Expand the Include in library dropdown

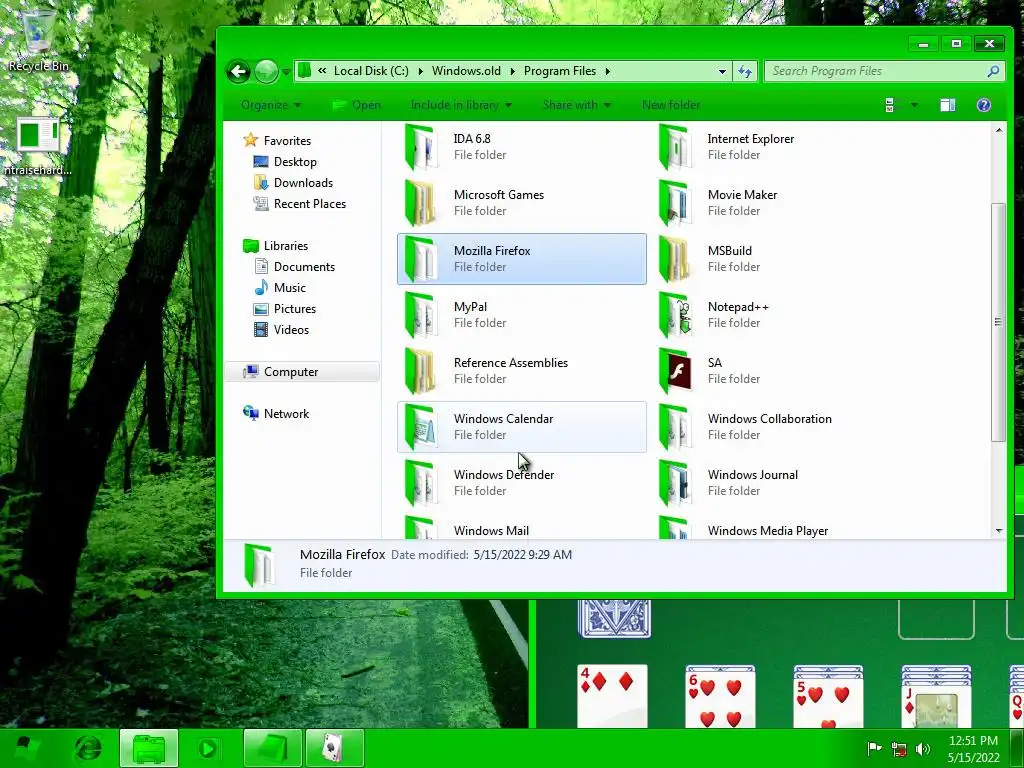[x=461, y=105]
